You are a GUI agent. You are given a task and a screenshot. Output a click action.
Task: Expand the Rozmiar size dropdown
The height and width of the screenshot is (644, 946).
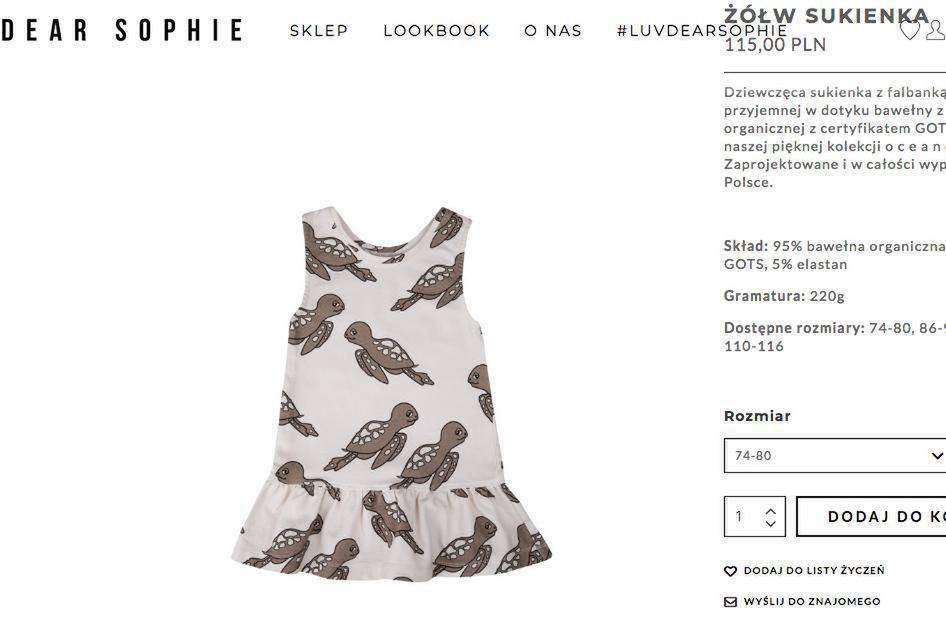coord(835,456)
